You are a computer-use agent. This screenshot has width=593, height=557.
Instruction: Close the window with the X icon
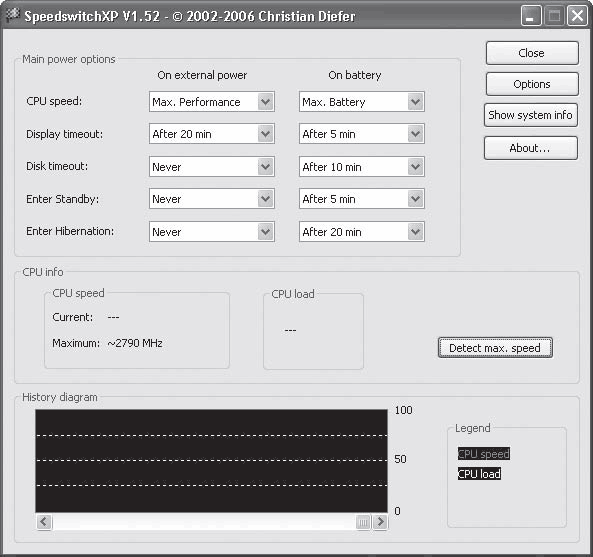pyautogui.click(x=577, y=16)
